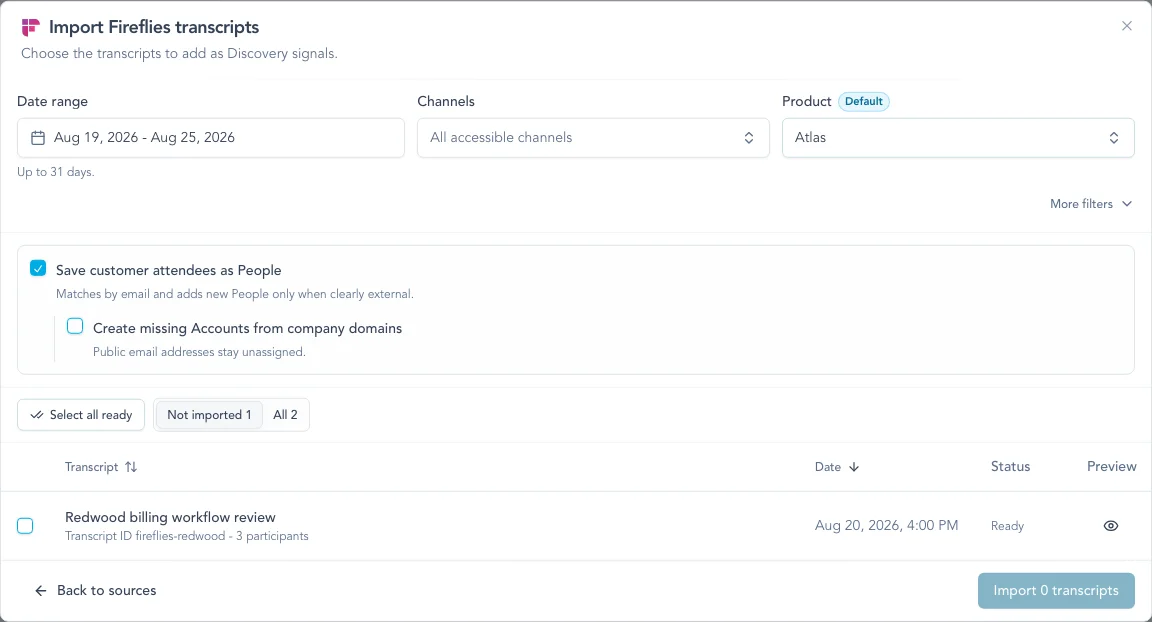Viewport: 1152px width, 622px height.
Task: Expand More filters
Action: click(1091, 204)
